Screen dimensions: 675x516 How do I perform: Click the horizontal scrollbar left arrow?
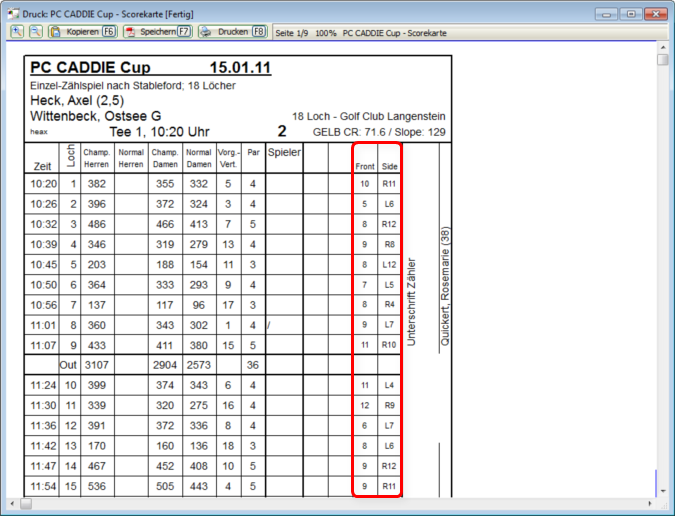[12, 503]
